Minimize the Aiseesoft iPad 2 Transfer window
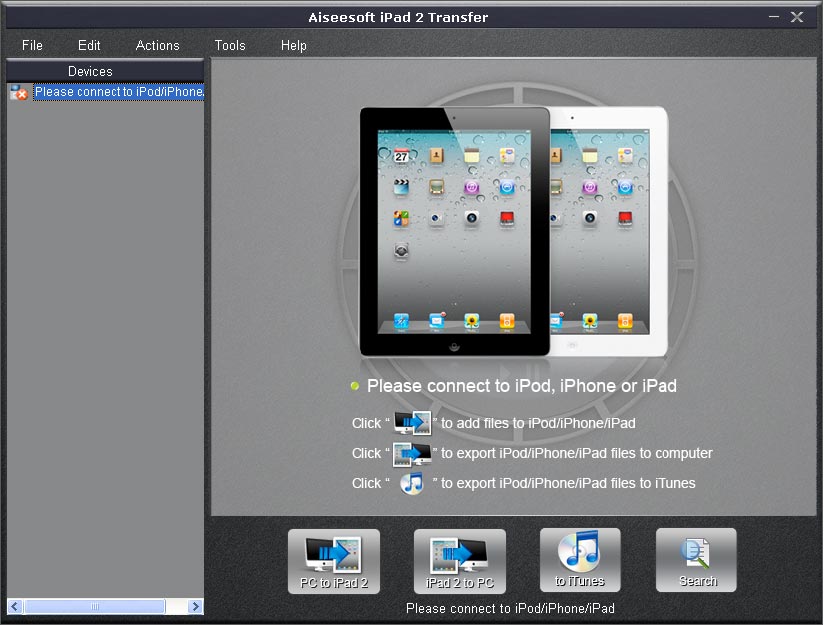824x625 pixels. [775, 17]
